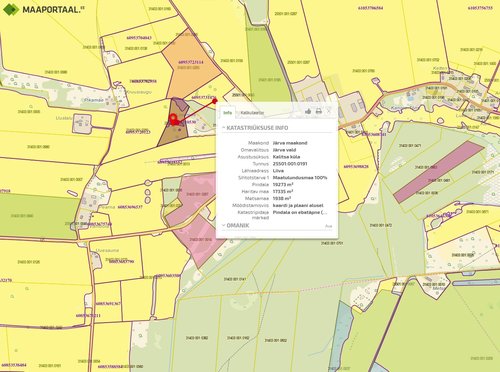Click the Ava link beside OMANIK
Viewport: 500px width, 372px height.
[328, 226]
